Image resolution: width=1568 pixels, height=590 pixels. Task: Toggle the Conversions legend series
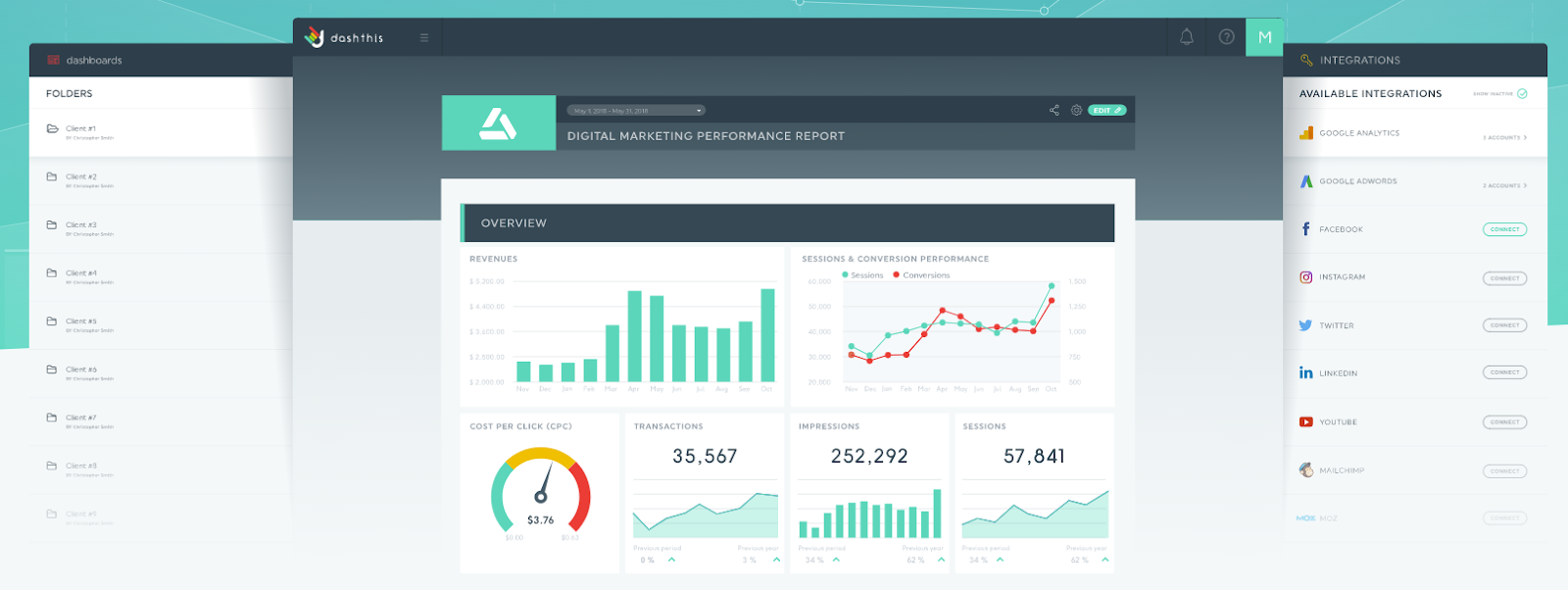921,275
